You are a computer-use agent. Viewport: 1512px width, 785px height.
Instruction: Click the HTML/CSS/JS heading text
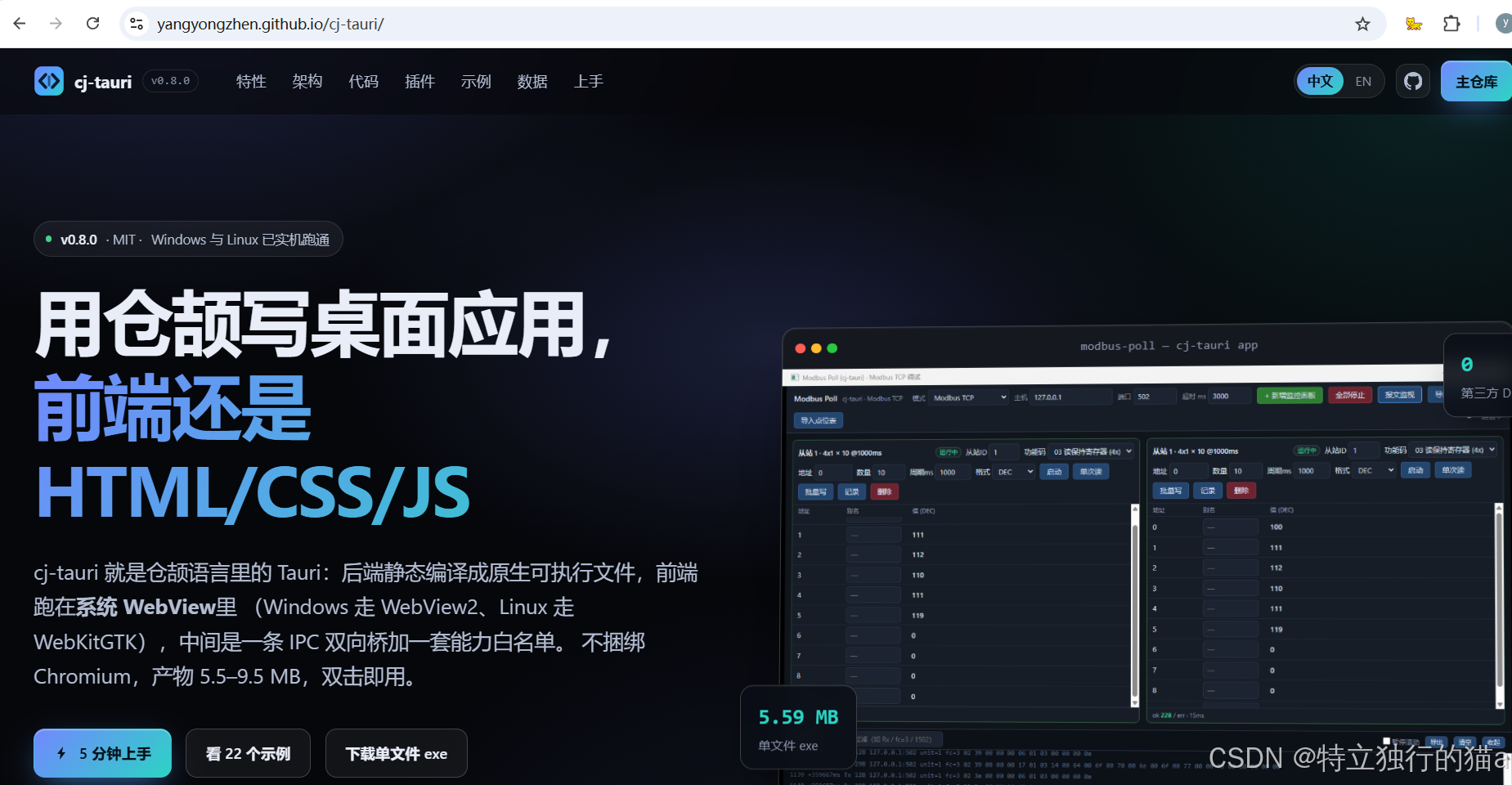[253, 492]
